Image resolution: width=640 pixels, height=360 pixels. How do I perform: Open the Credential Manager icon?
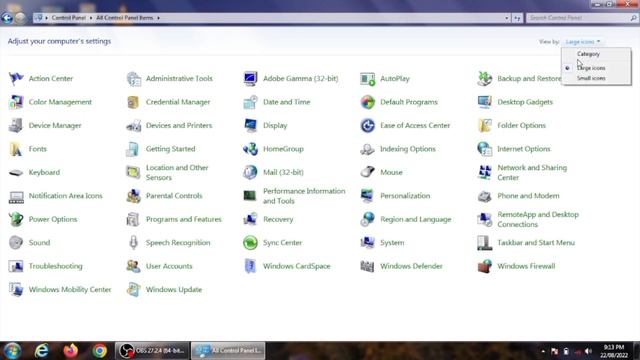click(x=133, y=102)
